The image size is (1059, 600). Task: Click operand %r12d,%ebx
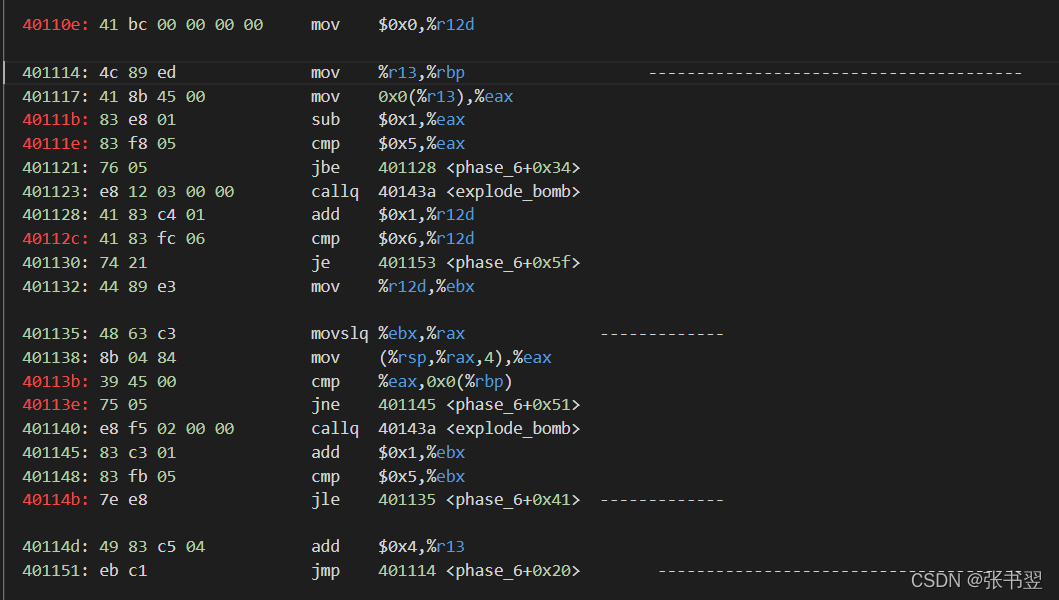click(426, 286)
